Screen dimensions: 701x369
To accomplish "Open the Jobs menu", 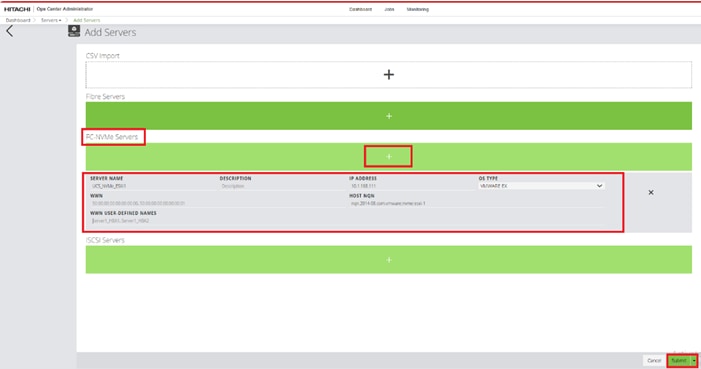I will (x=389, y=9).
